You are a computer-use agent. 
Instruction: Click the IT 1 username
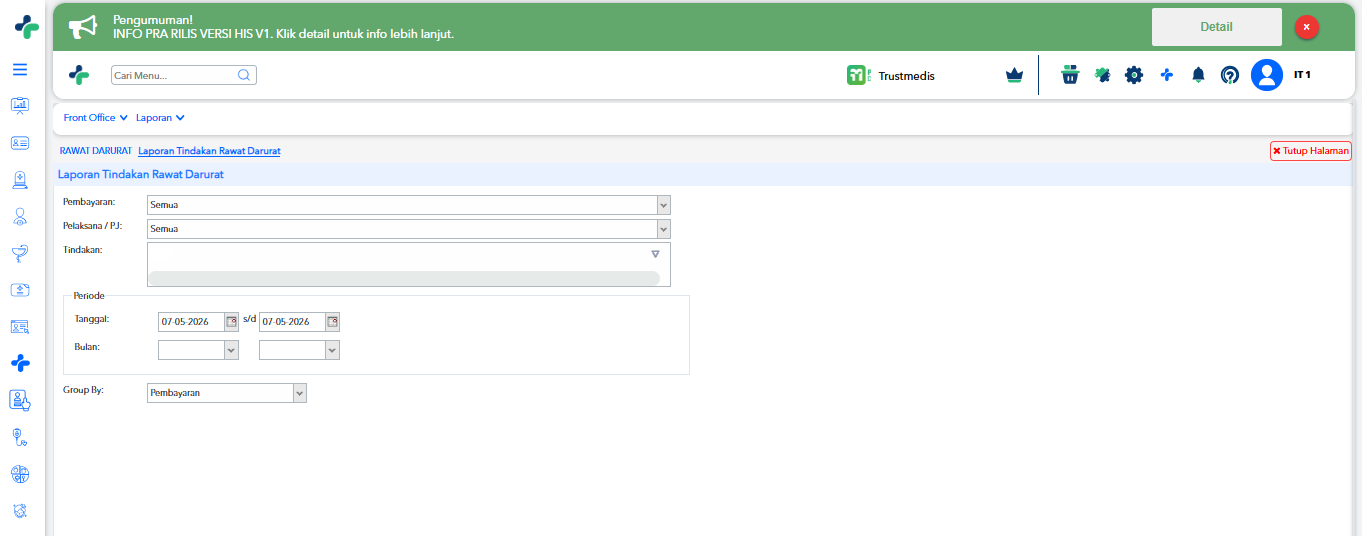(1302, 75)
